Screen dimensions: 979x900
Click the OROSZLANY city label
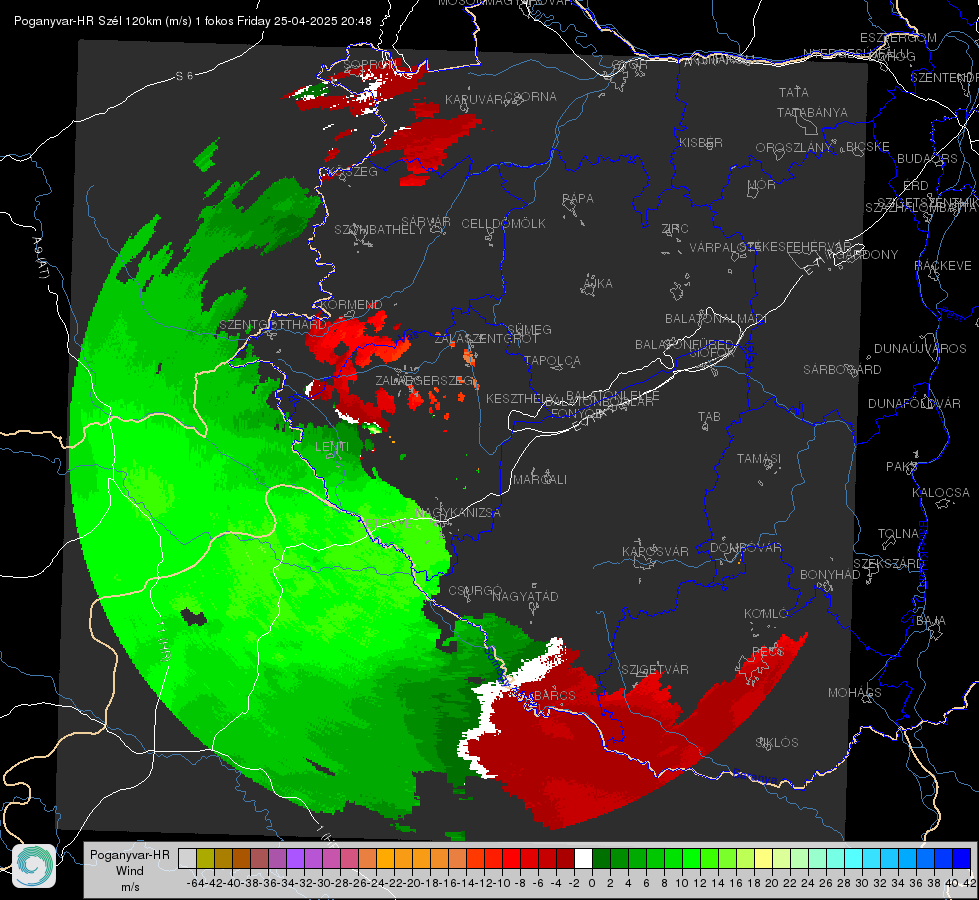(x=794, y=148)
